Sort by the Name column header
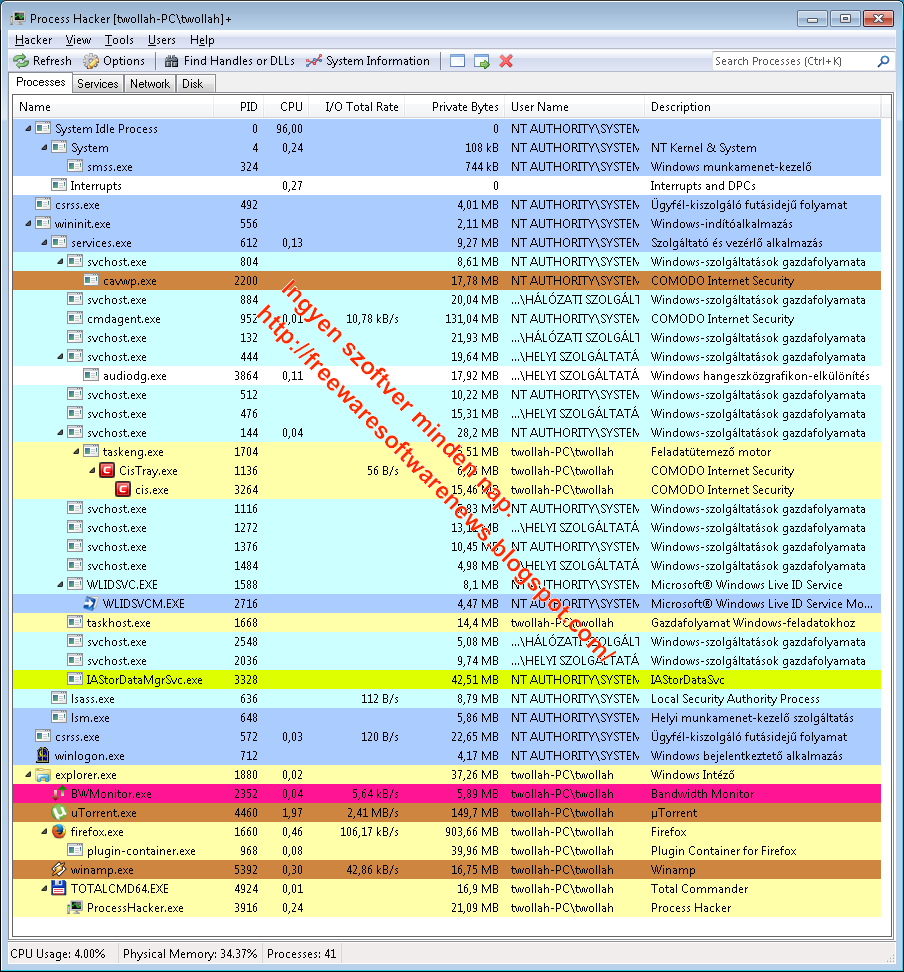 point(113,107)
